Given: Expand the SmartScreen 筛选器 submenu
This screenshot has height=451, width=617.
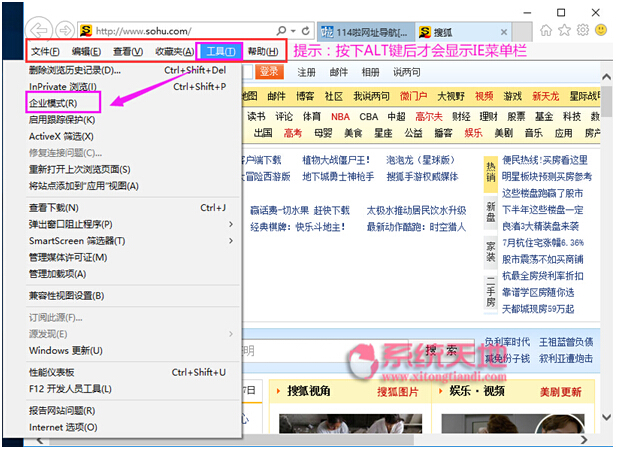Looking at the screenshot, I should click(x=231, y=241).
